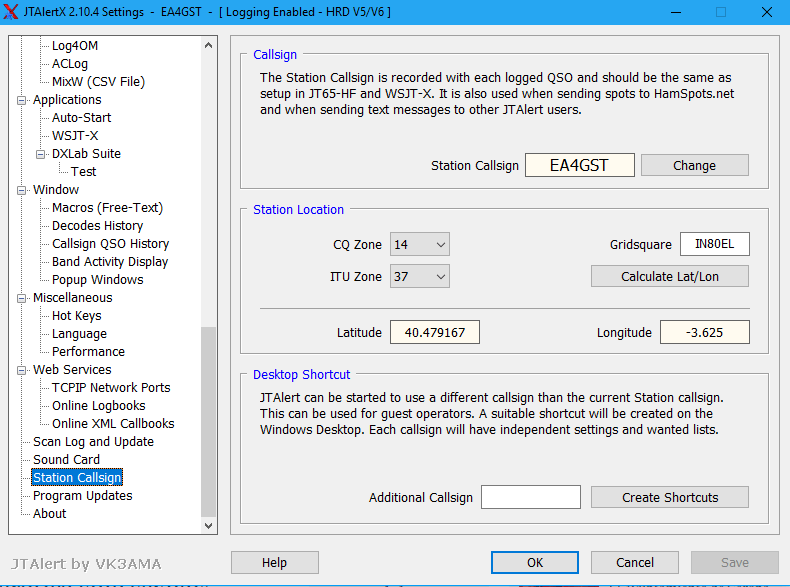Open Scan Log and Update page
The width and height of the screenshot is (790, 587).
point(93,442)
